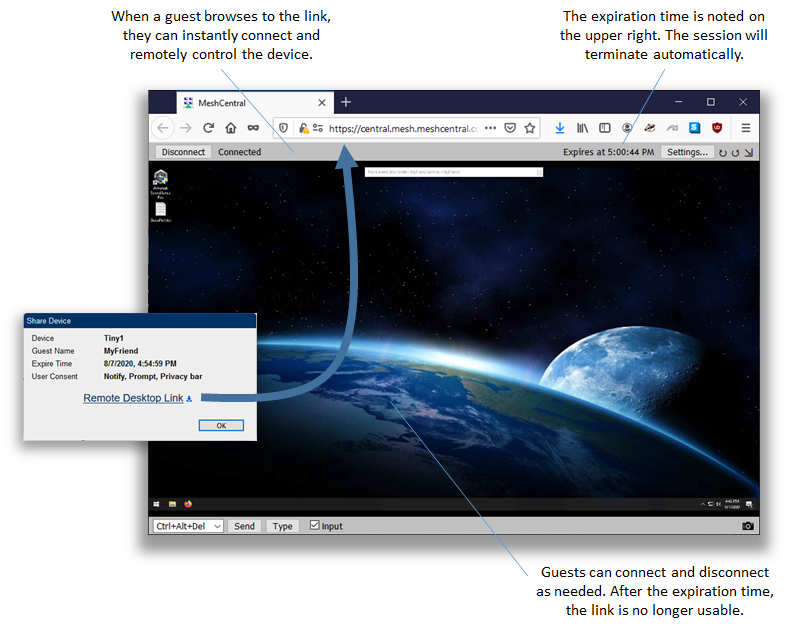Click the white privacy bar on remote desktop
This screenshot has width=789, height=629.
454,172
